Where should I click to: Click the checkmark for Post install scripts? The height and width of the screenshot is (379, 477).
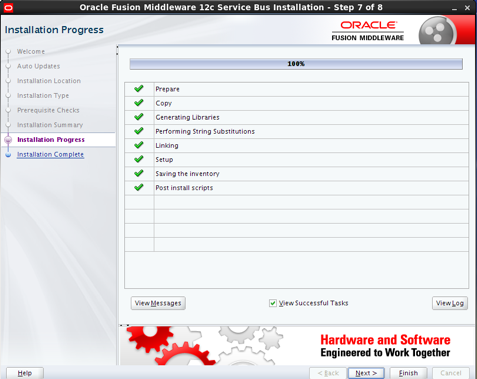[139, 187]
